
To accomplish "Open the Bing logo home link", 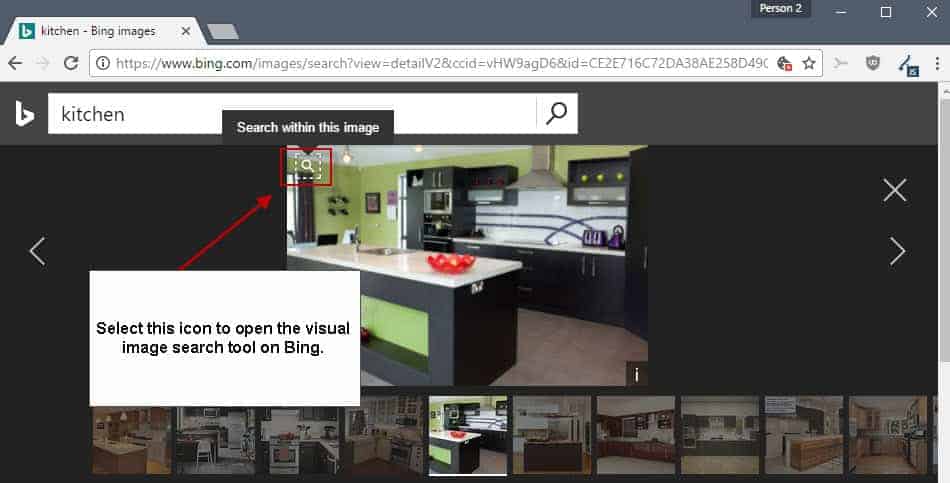I will tap(25, 114).
